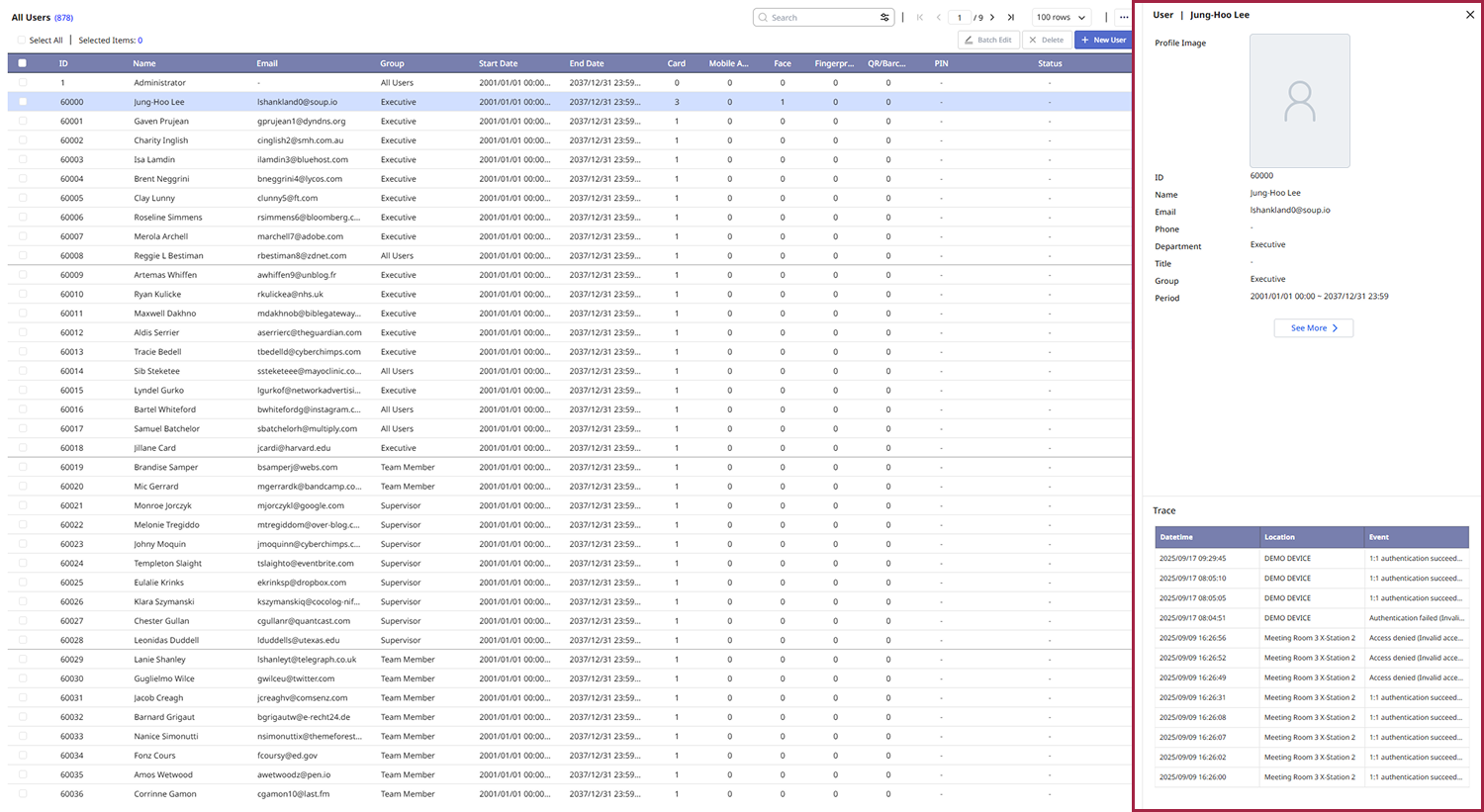Click the Batch Edit button

(988, 41)
